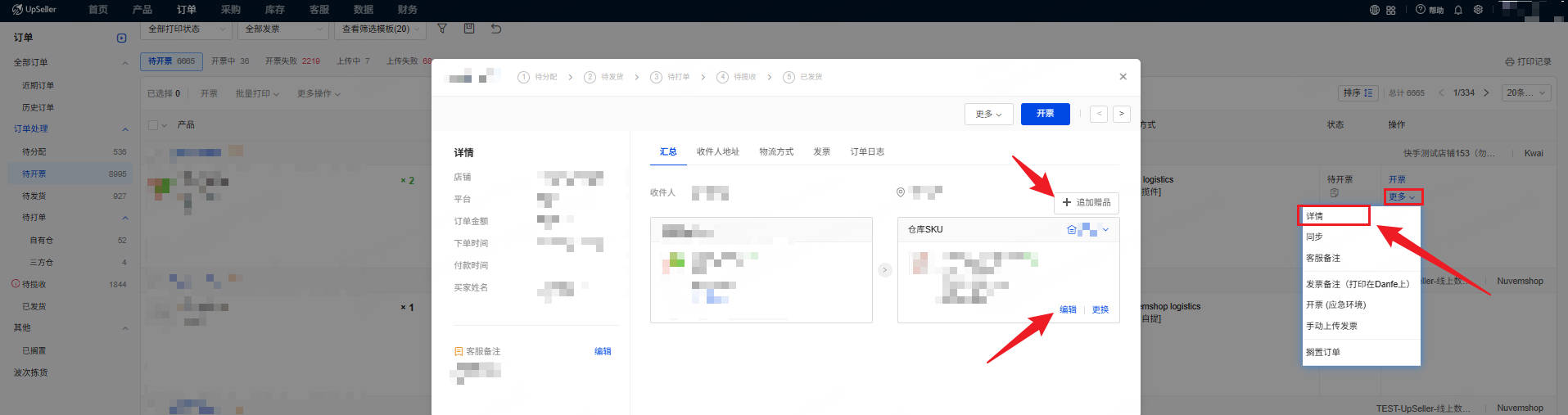Screen dimensions: 1568x415
Task: Open the apps grid icon
Action: (x=1391, y=10)
